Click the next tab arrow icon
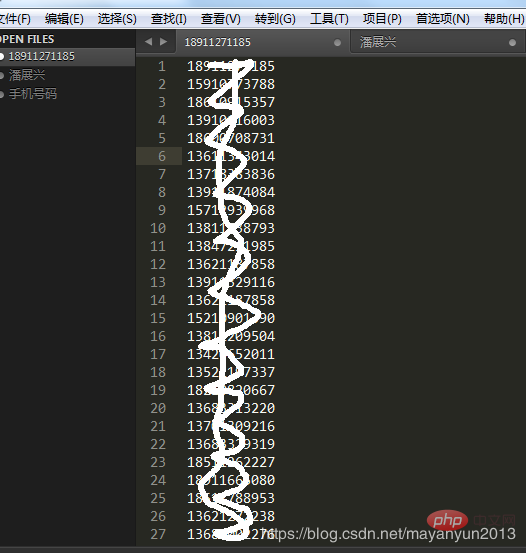Image resolution: width=526 pixels, height=553 pixels. tap(163, 42)
